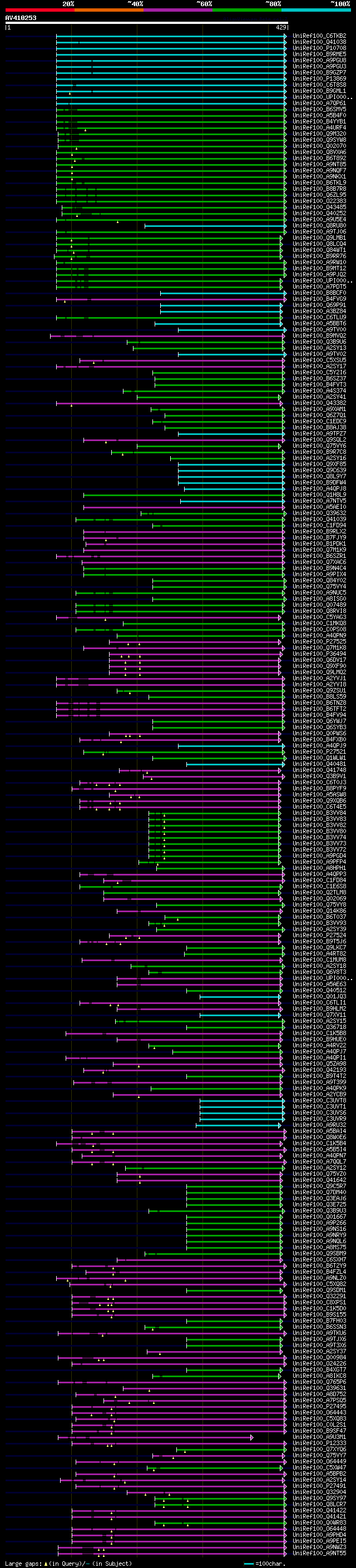Image resolution: width=356 pixels, height=1568 pixels.
Task: Select label UniRef100_Q43382
Action: pyautogui.click(x=319, y=403)
